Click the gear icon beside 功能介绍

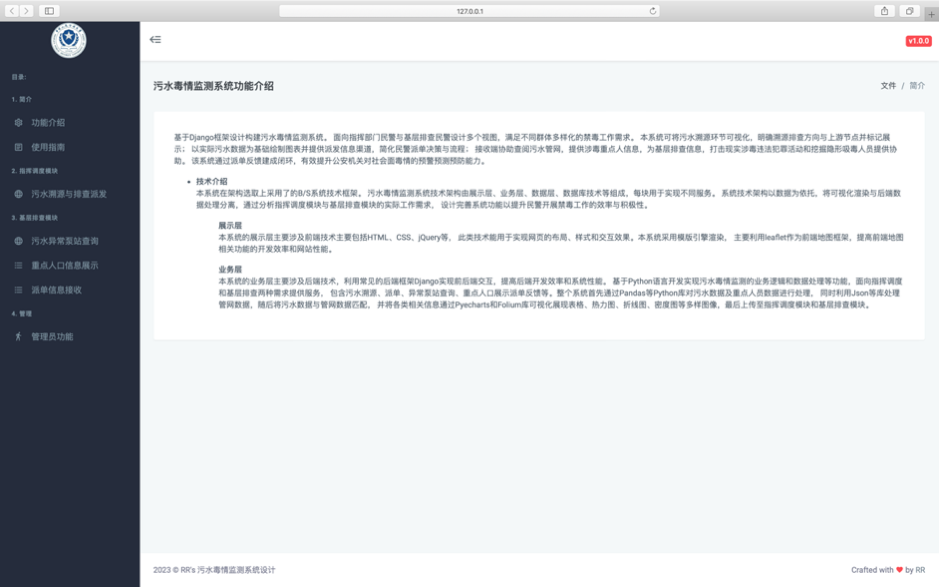18,123
